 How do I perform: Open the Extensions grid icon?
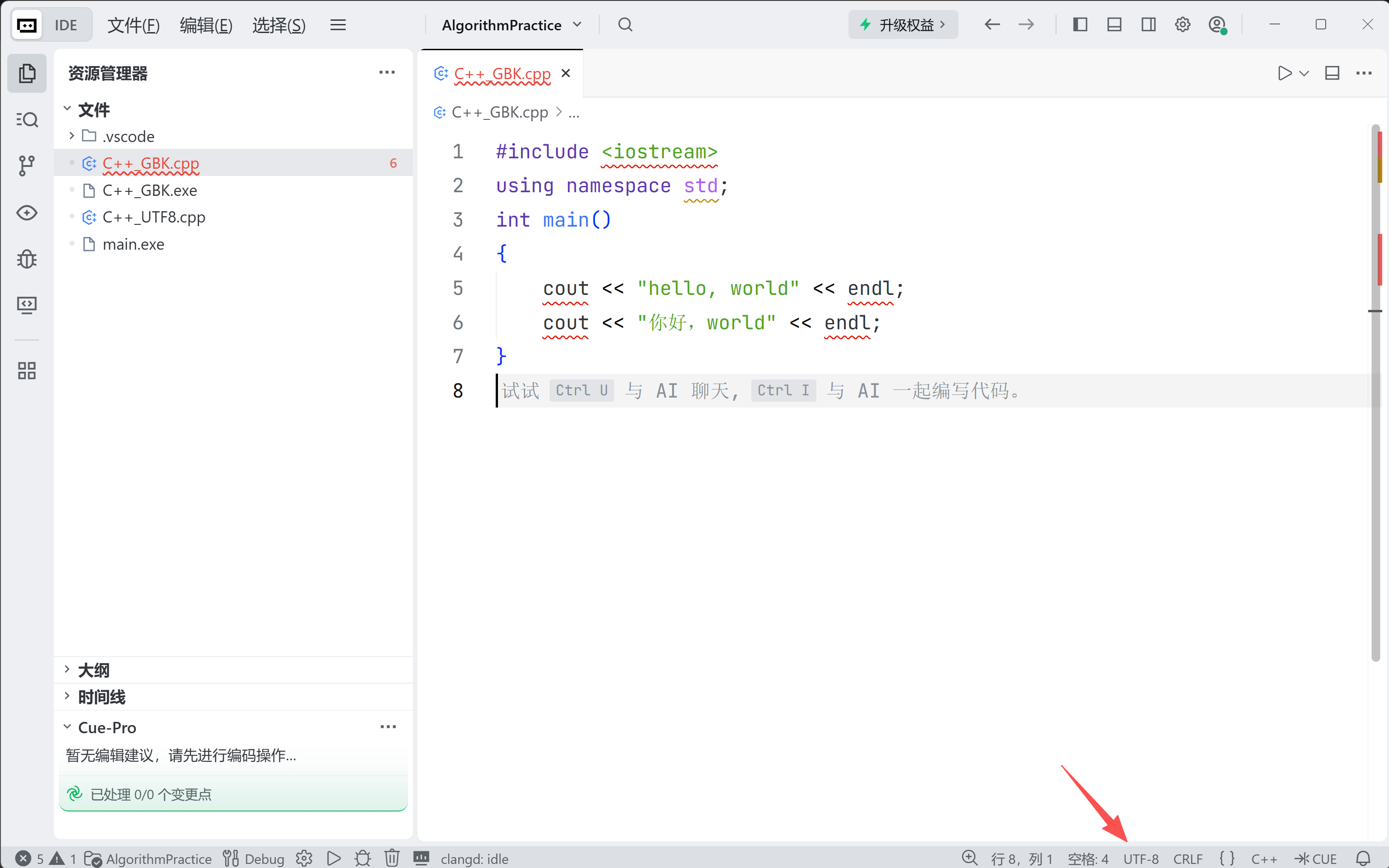(27, 371)
